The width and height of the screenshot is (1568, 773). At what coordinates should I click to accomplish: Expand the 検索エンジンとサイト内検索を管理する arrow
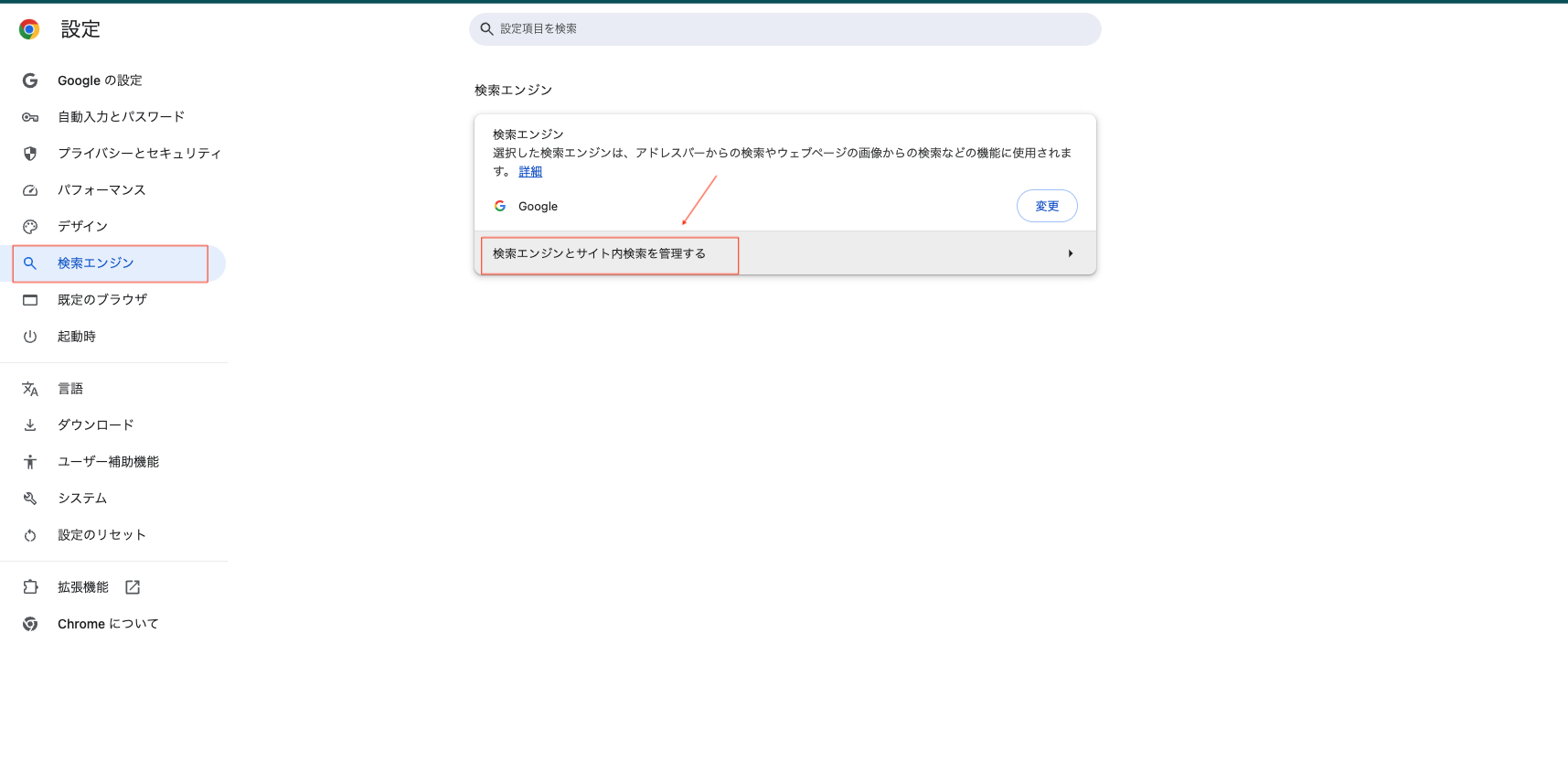point(1070,253)
